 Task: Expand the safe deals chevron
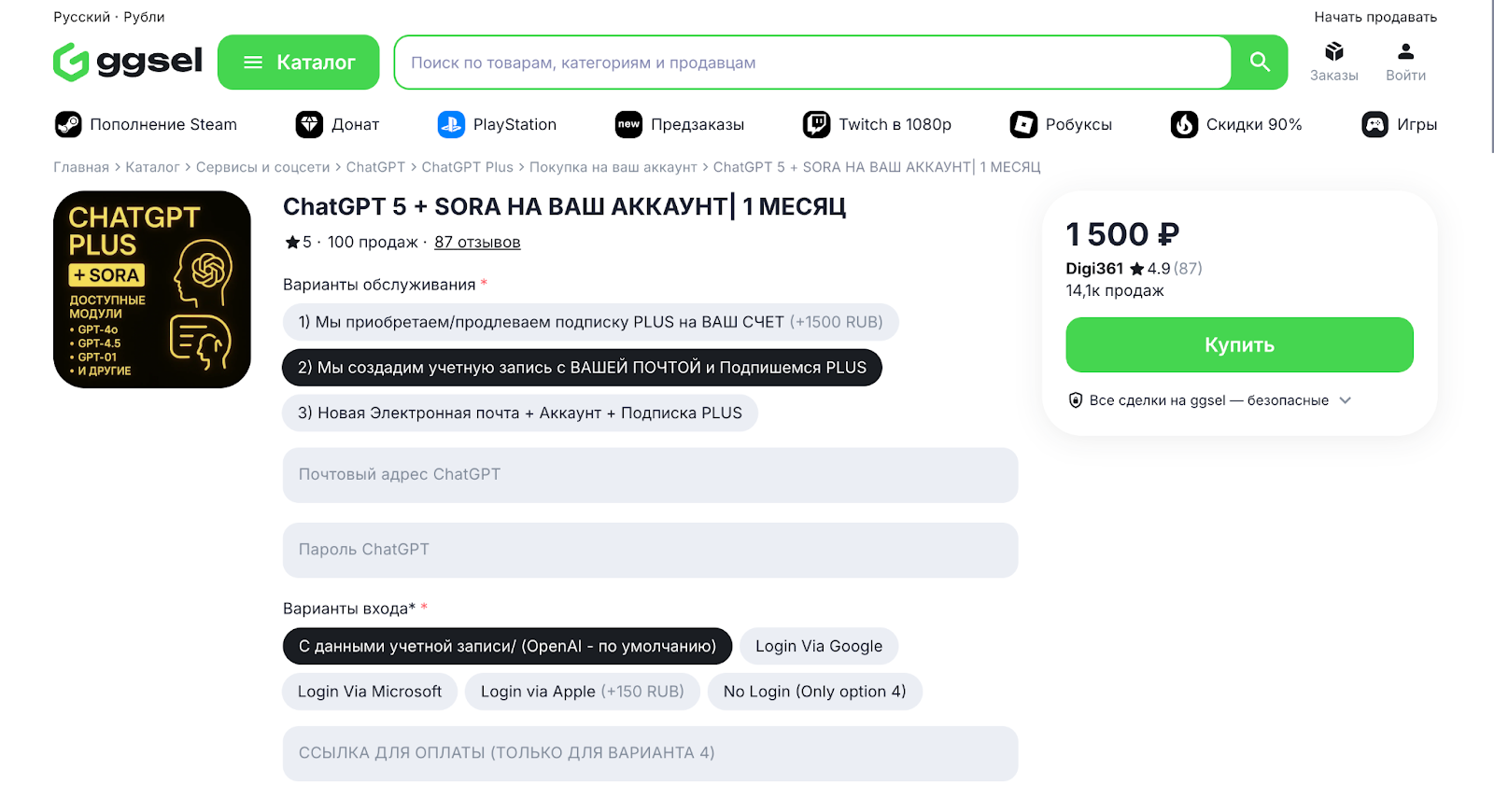point(1346,400)
